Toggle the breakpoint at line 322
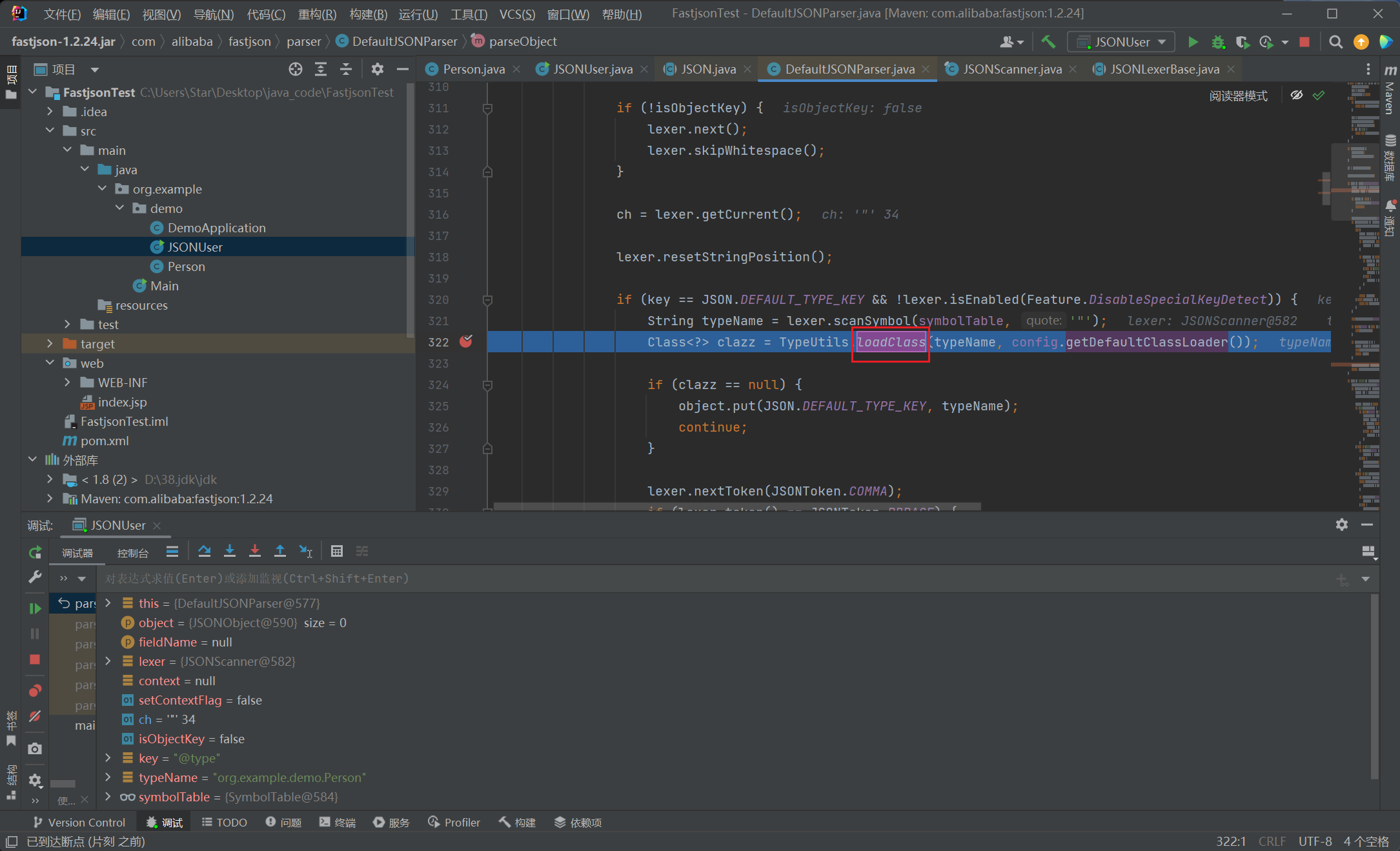Viewport: 1400px width, 851px height. coord(466,342)
